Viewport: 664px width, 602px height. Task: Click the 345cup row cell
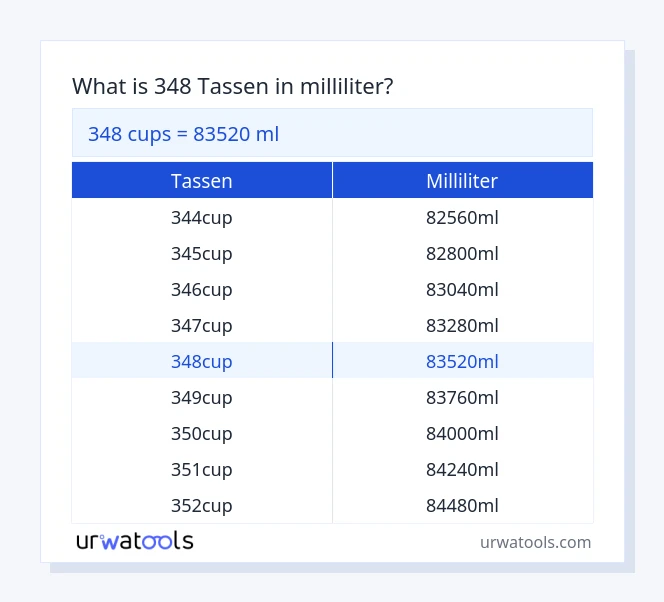[202, 253]
